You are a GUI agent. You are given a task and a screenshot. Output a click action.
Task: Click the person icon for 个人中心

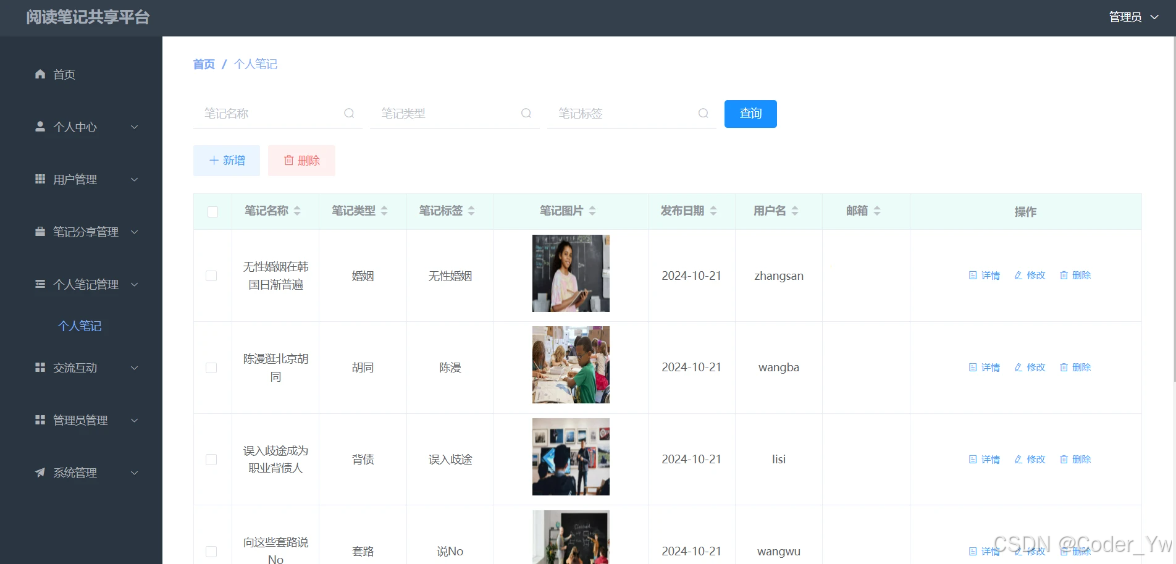tap(40, 127)
